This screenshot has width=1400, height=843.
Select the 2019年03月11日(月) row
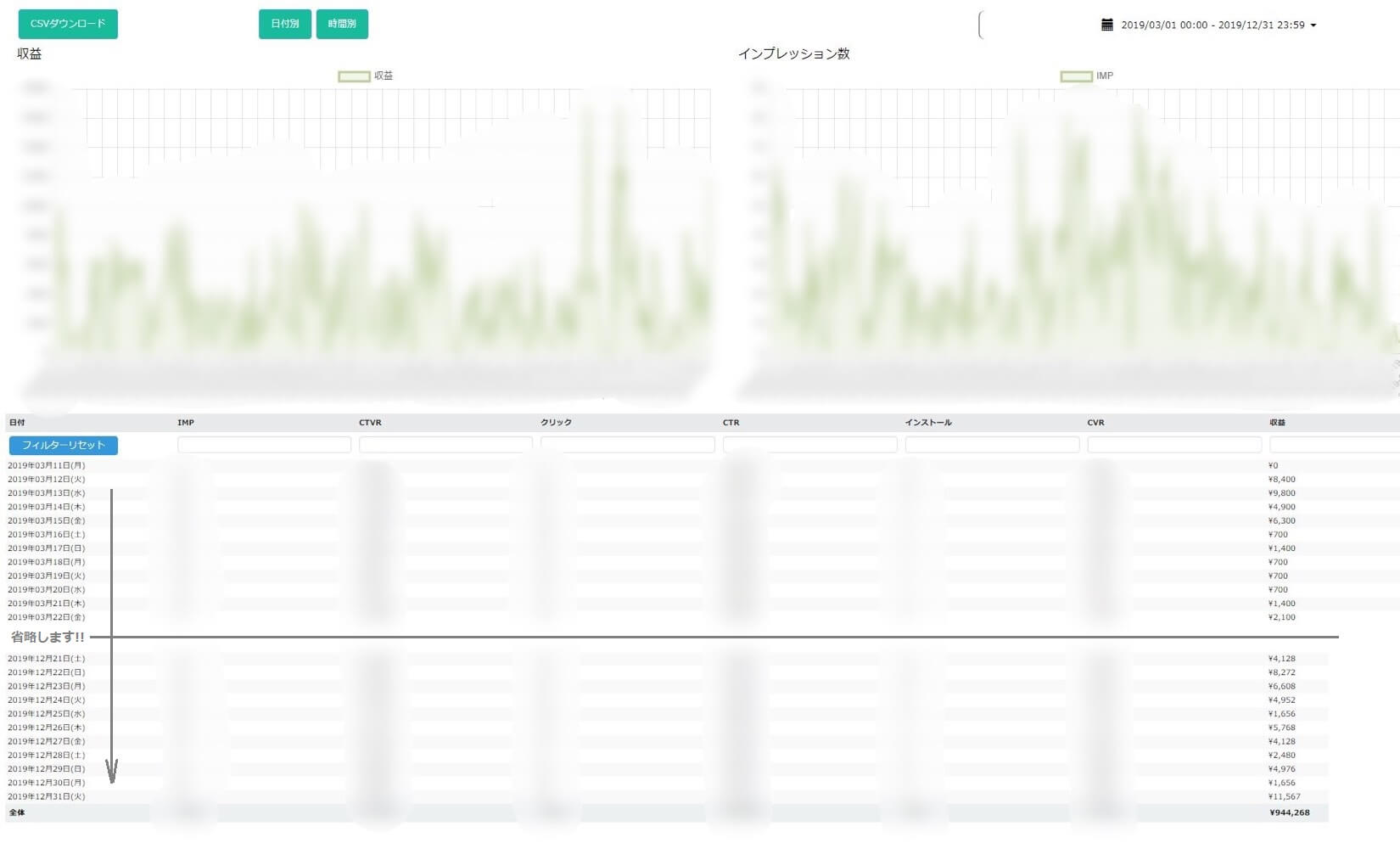pos(667,465)
